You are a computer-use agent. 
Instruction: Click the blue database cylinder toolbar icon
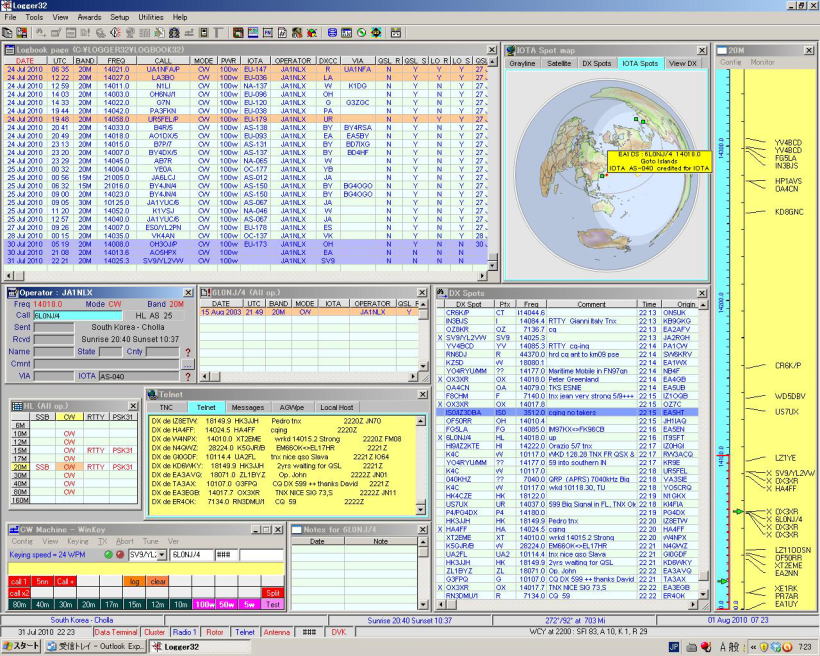click(x=332, y=33)
